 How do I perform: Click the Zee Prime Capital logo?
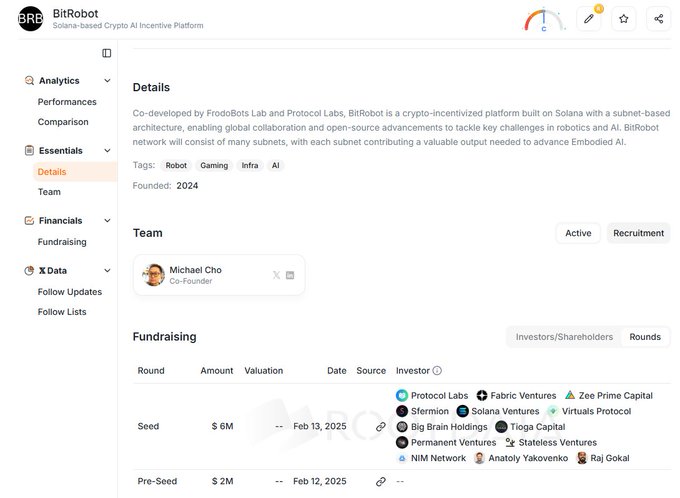[570, 395]
